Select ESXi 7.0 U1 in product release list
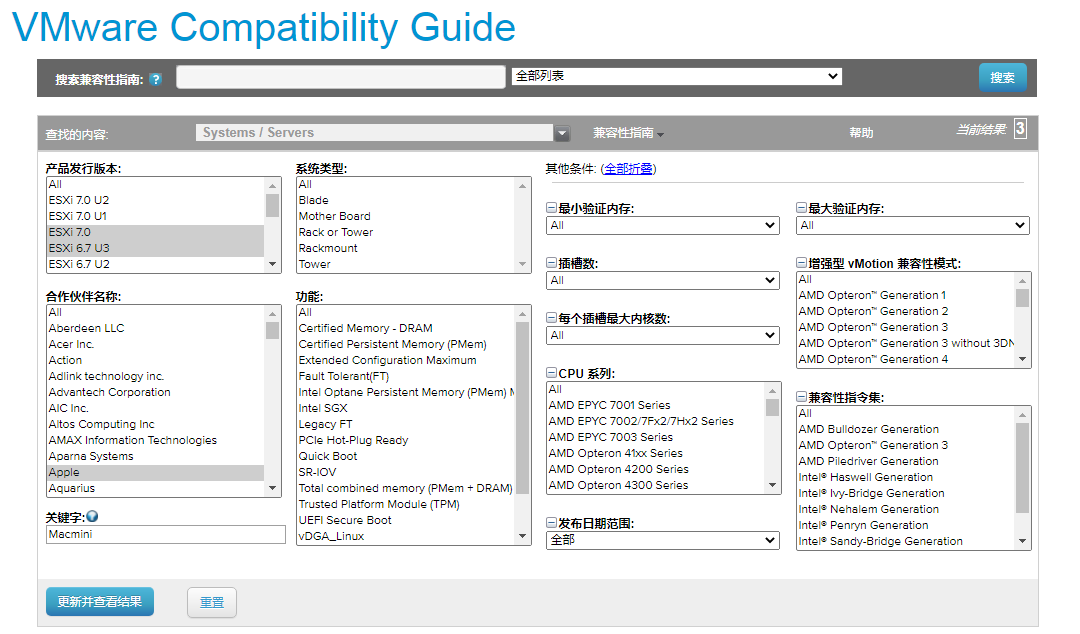 pyautogui.click(x=156, y=216)
